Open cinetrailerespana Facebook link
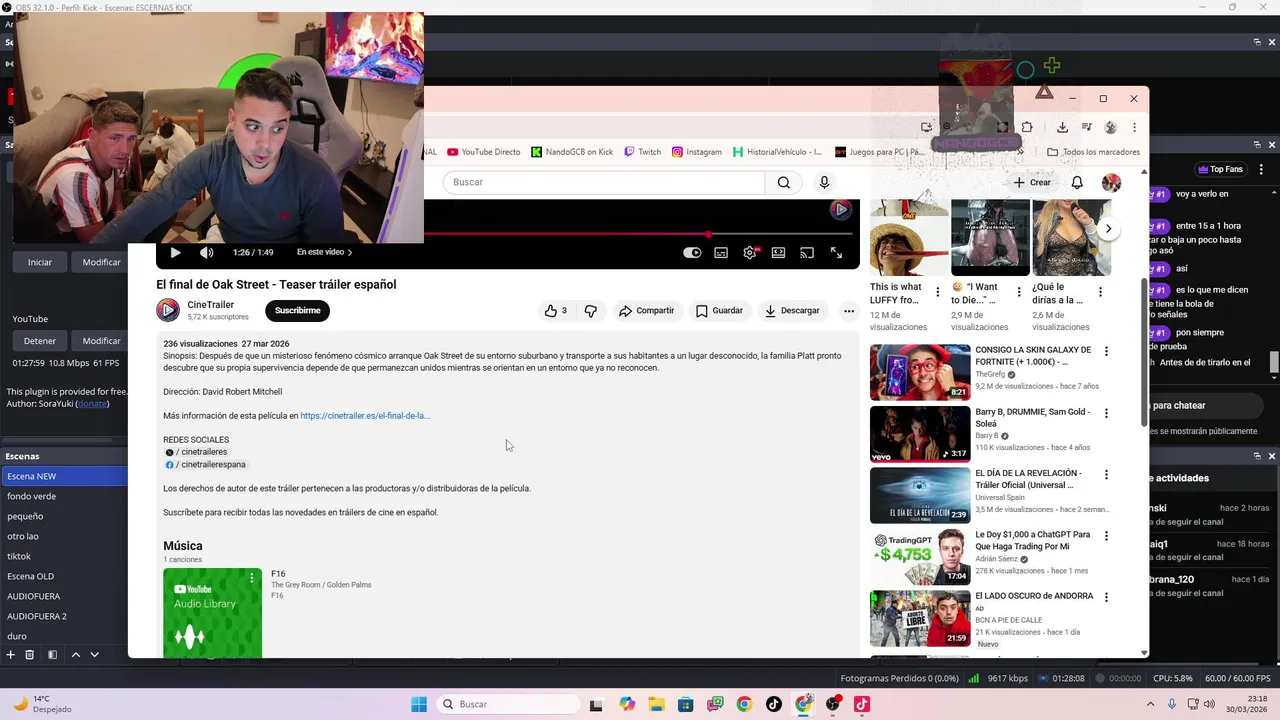The image size is (1280, 720). coord(206,465)
